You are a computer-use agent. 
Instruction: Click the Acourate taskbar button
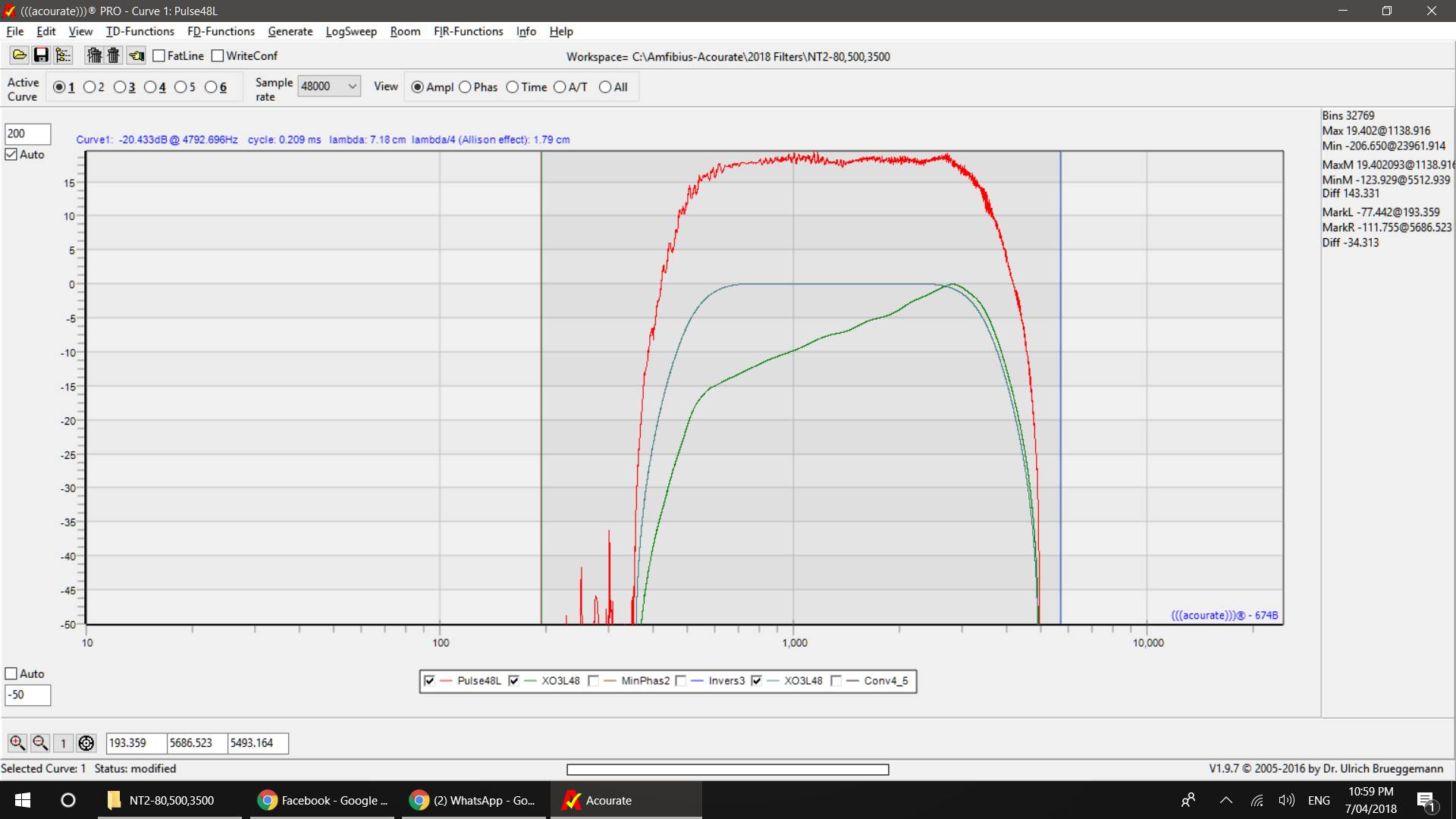click(x=626, y=800)
